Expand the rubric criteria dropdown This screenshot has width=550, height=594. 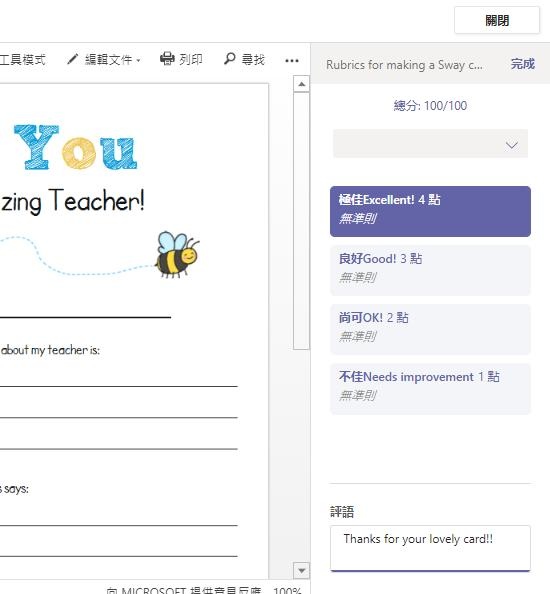(x=430, y=144)
